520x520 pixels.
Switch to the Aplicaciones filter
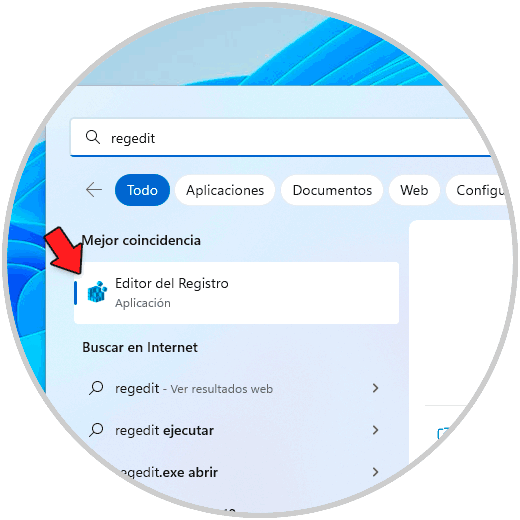pyautogui.click(x=225, y=190)
